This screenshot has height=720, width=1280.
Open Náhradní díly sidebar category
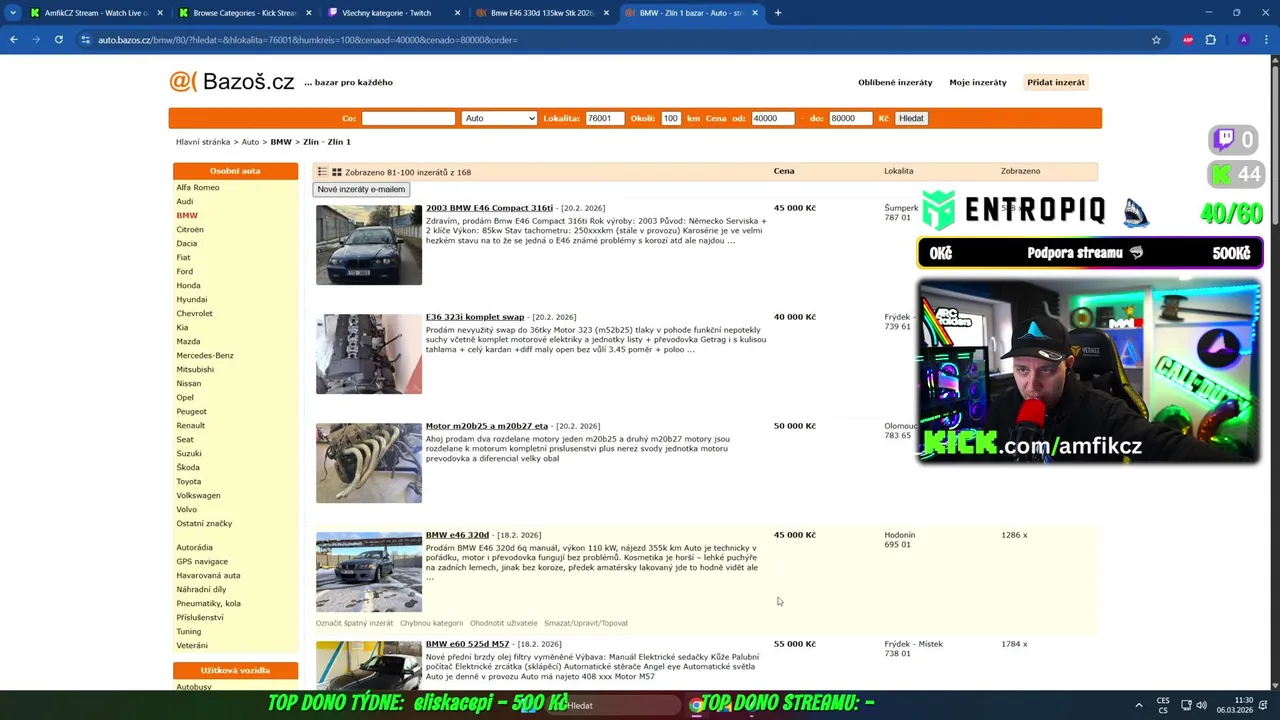coord(201,589)
